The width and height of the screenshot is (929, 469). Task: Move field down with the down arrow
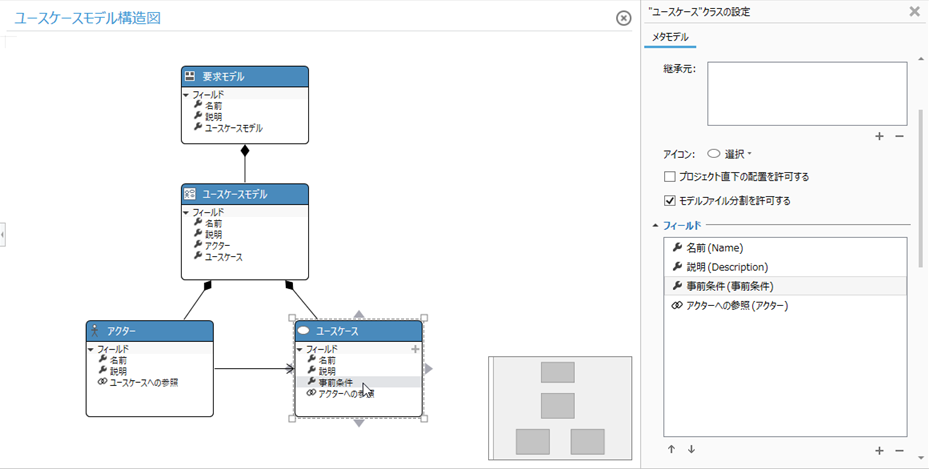pos(690,450)
